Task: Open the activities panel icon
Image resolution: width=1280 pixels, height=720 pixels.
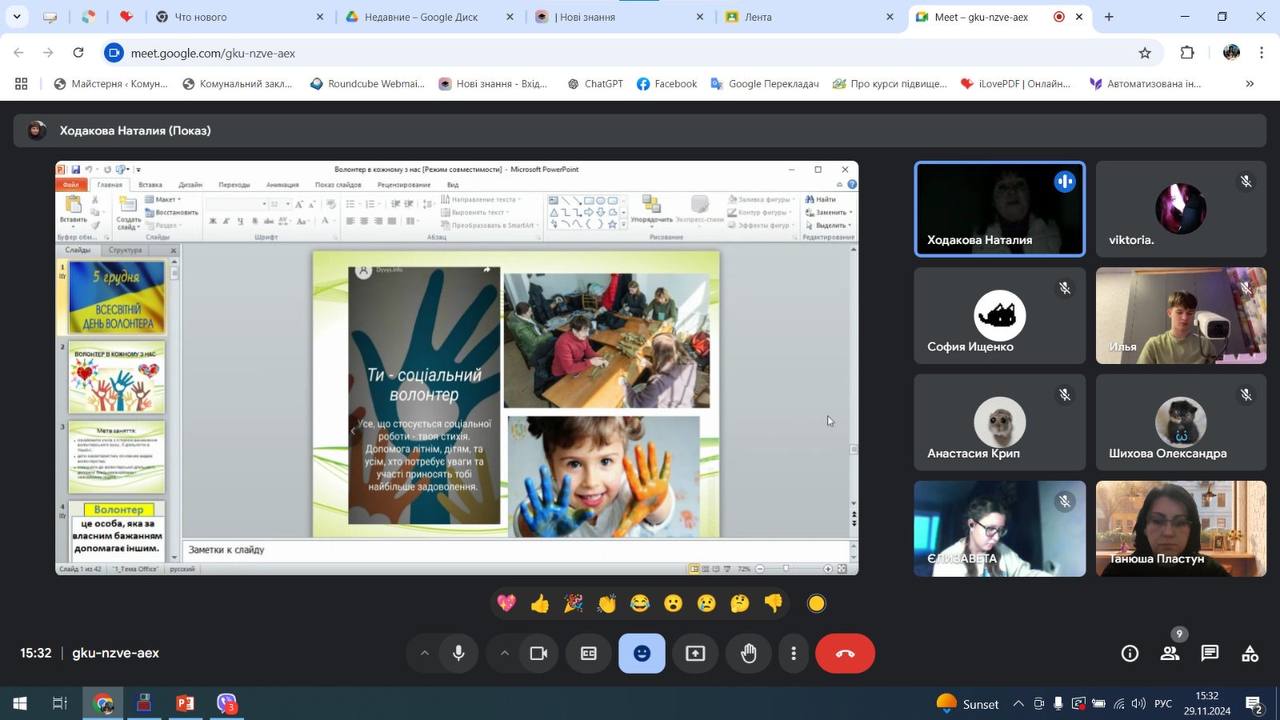Action: pos(1250,653)
